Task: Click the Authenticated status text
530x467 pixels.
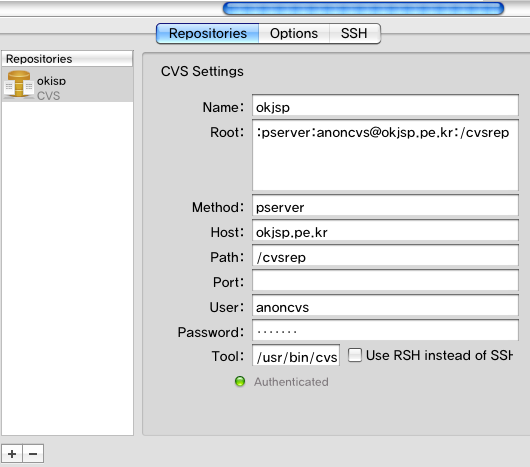Action: (291, 382)
